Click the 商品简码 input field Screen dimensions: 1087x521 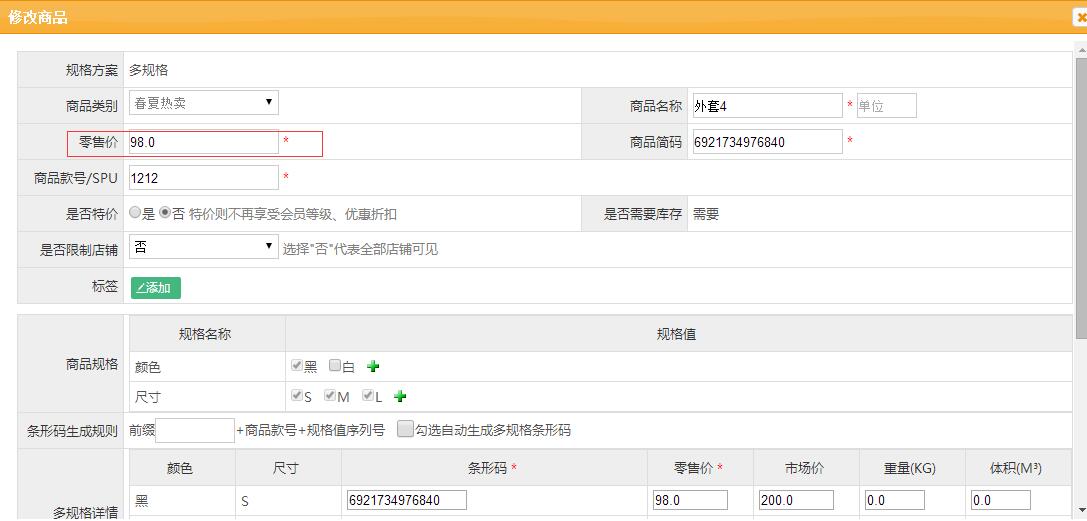pos(766,142)
